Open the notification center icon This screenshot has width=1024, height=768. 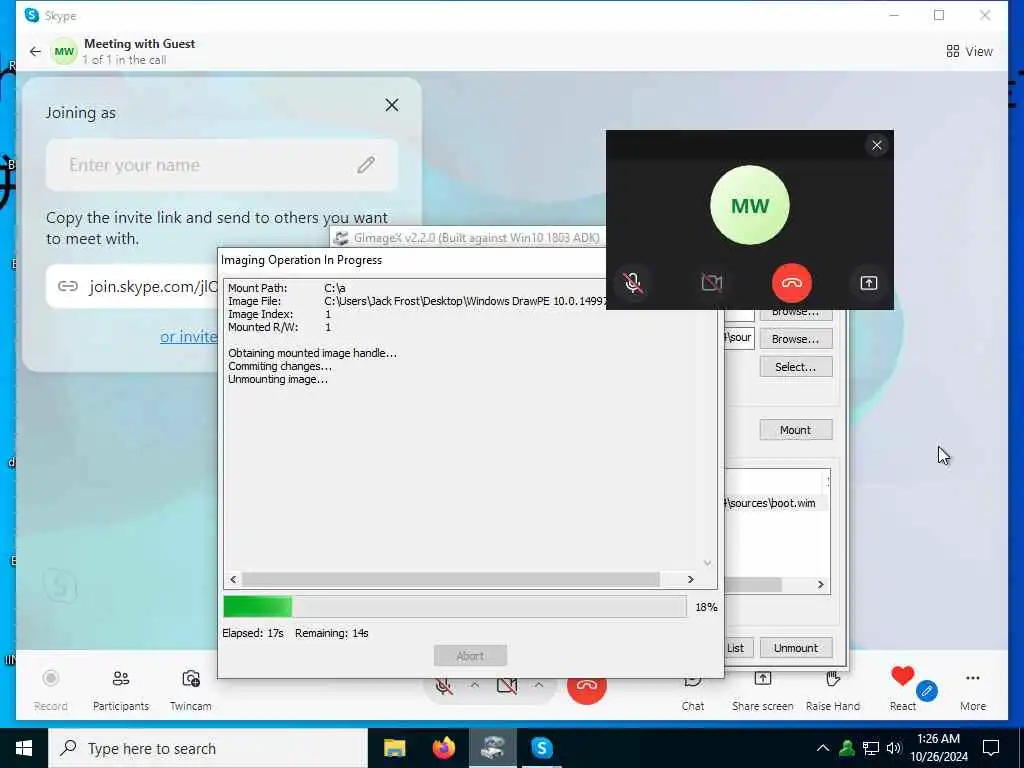coord(991,748)
